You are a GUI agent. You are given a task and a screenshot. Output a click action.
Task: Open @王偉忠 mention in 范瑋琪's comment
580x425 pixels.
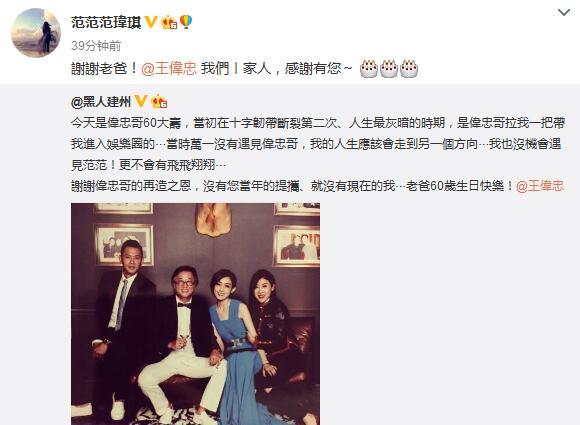tap(169, 69)
